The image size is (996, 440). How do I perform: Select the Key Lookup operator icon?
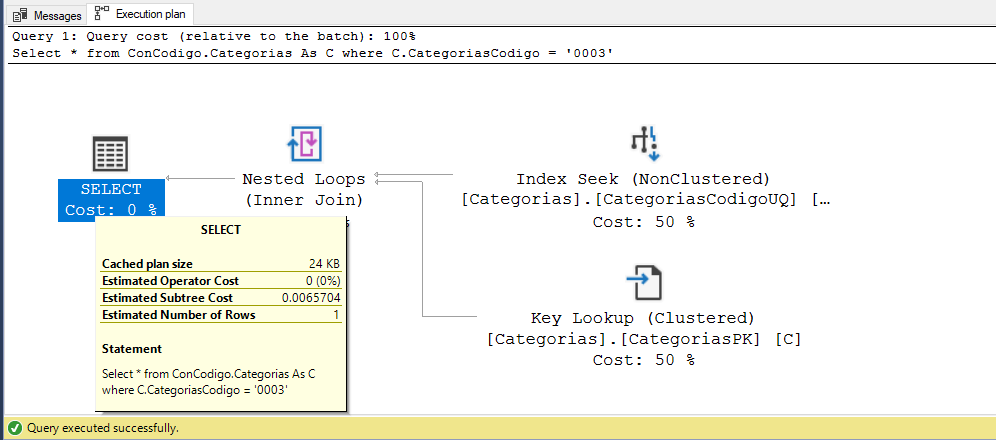tap(643, 283)
